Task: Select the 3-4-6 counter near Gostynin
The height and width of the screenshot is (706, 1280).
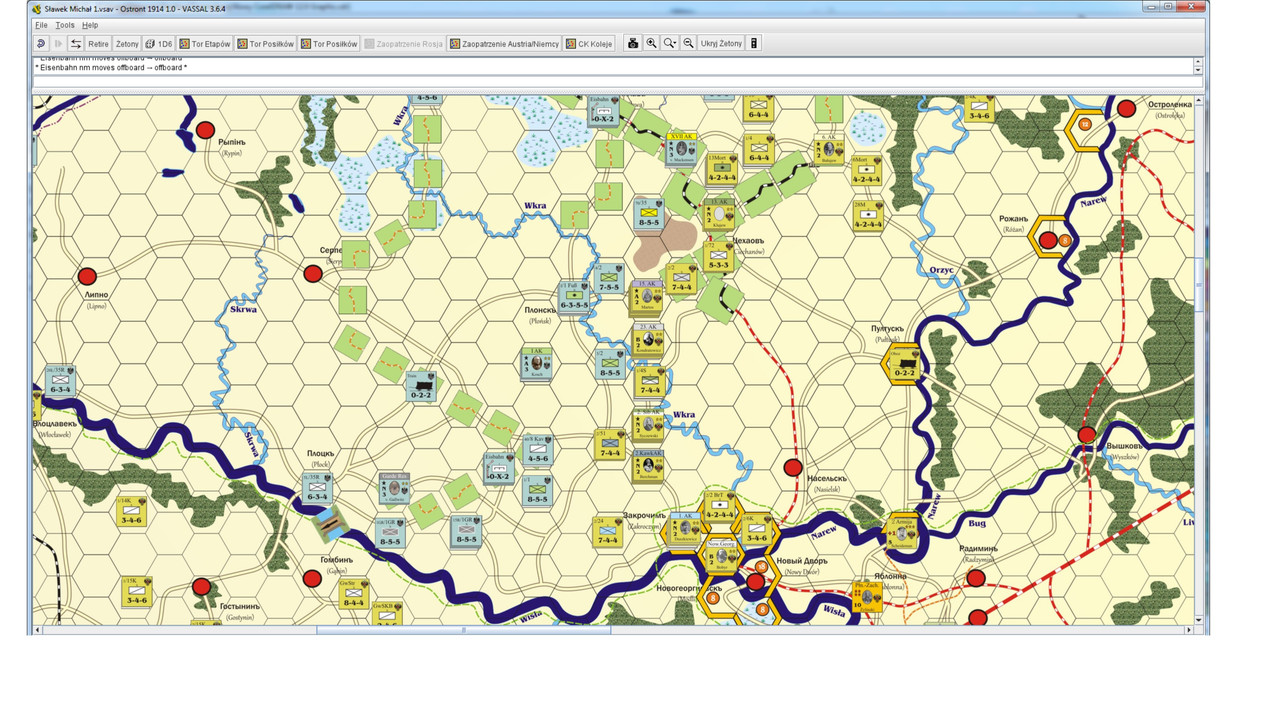Action: pyautogui.click(x=135, y=592)
